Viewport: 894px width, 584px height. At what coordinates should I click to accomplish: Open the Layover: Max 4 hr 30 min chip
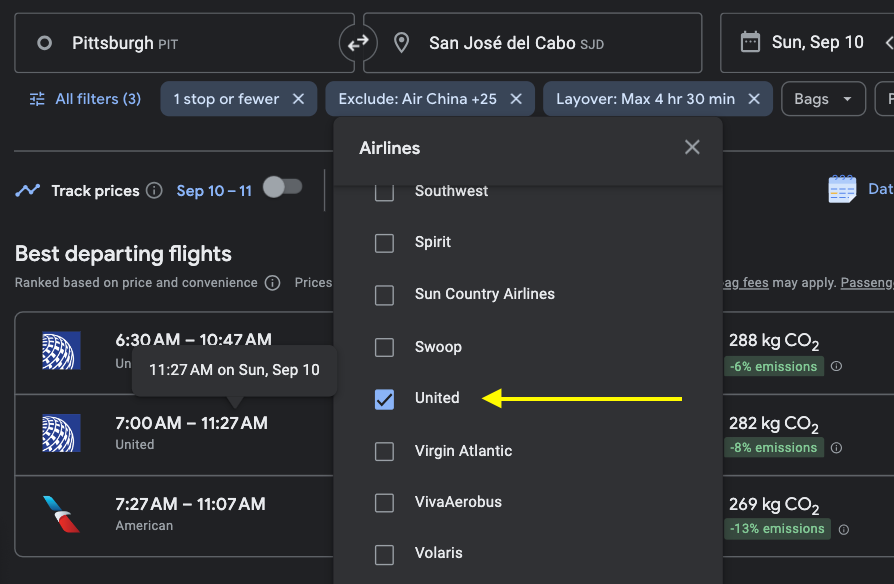click(x=645, y=99)
